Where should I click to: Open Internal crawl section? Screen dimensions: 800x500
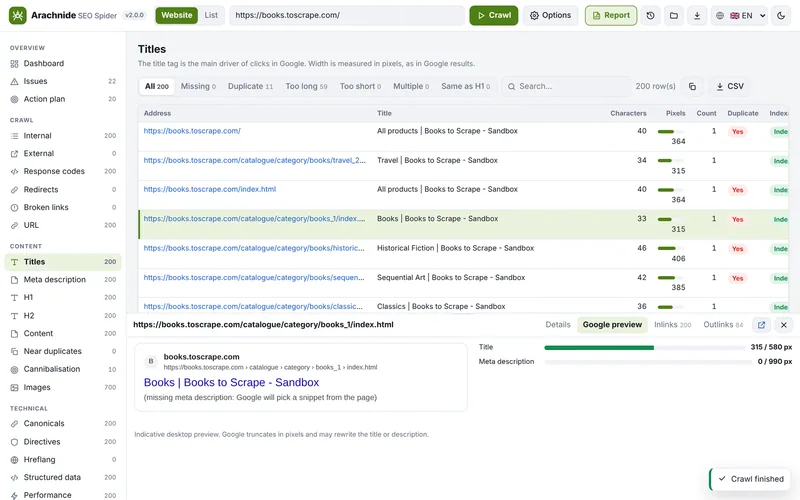63,136
